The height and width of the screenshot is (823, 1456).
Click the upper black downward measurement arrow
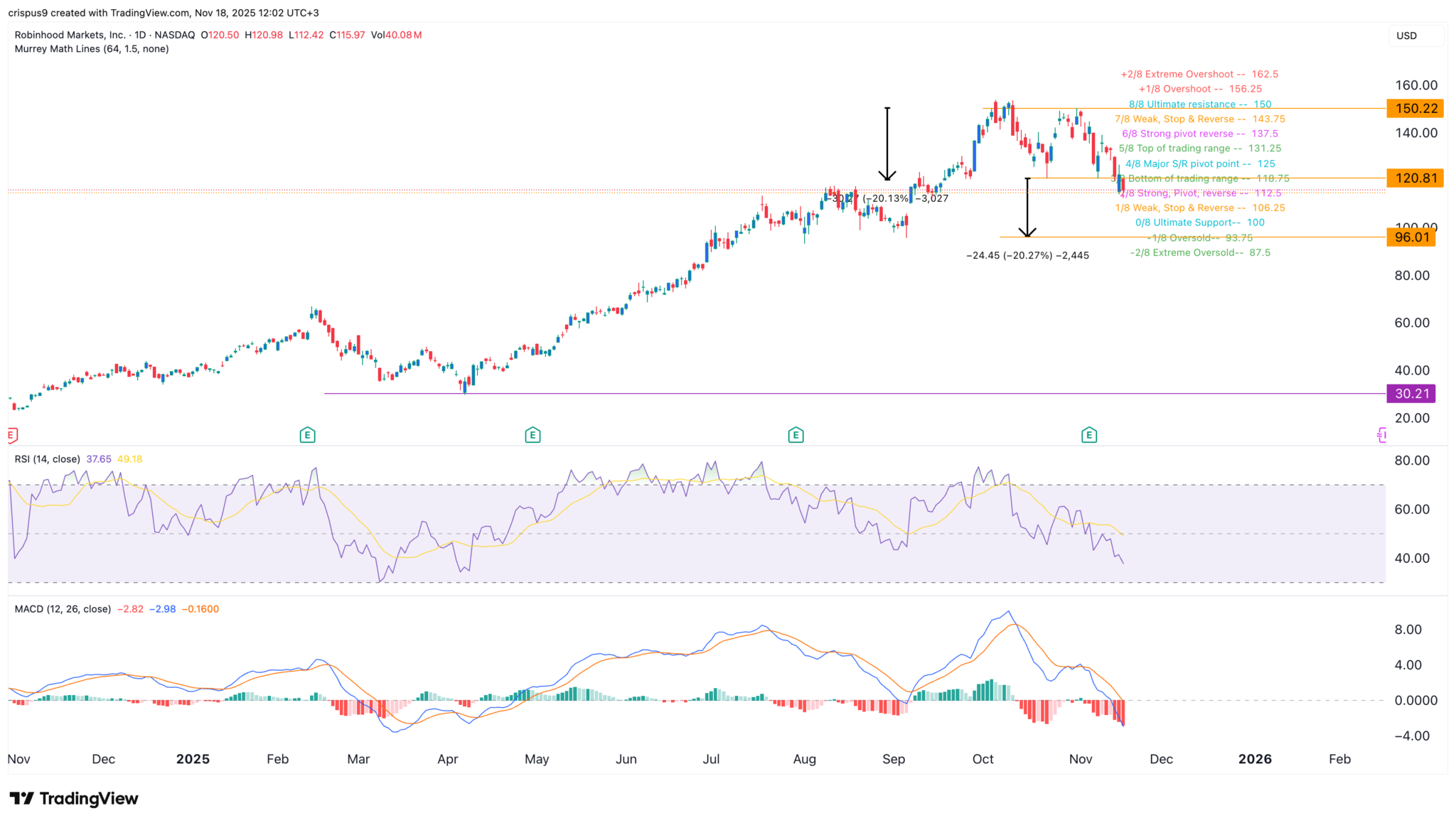pos(887,144)
